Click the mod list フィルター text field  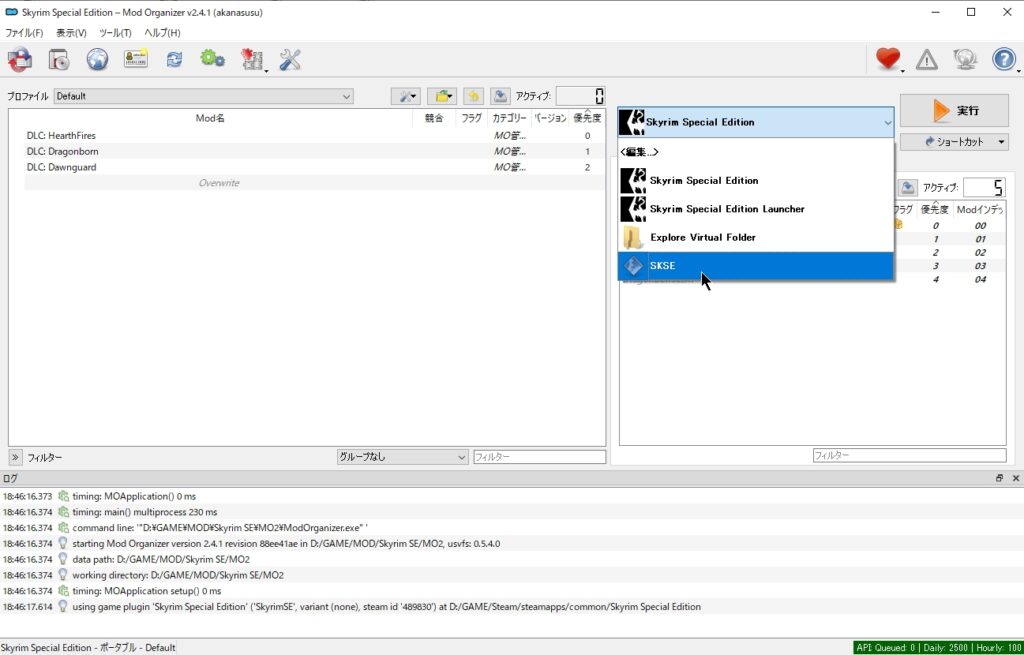tap(539, 457)
